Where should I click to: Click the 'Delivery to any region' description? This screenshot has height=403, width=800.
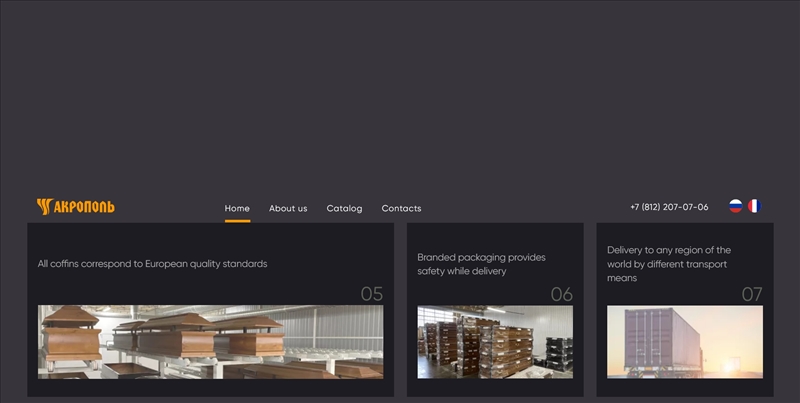[x=669, y=264]
